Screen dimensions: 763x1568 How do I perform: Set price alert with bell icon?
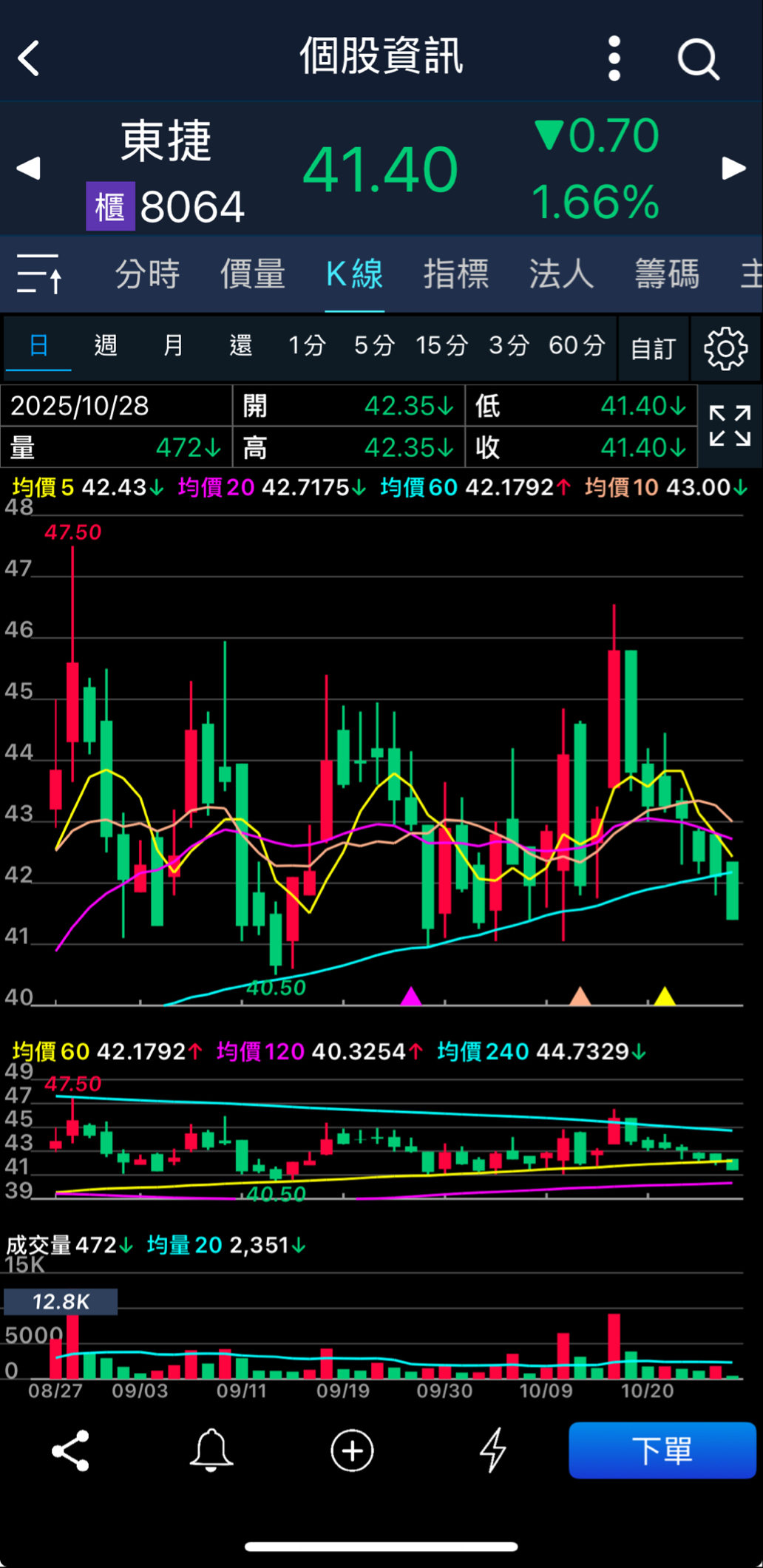[x=211, y=1450]
